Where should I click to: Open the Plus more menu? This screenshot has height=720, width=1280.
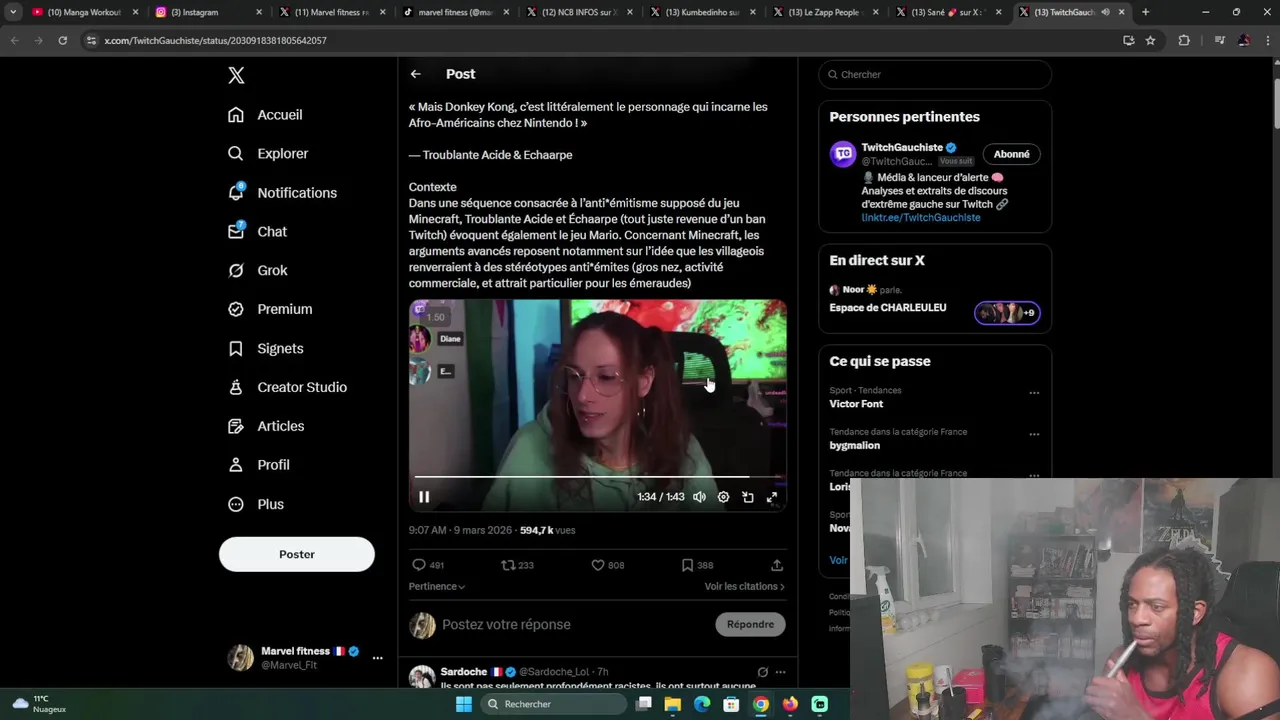(x=256, y=504)
